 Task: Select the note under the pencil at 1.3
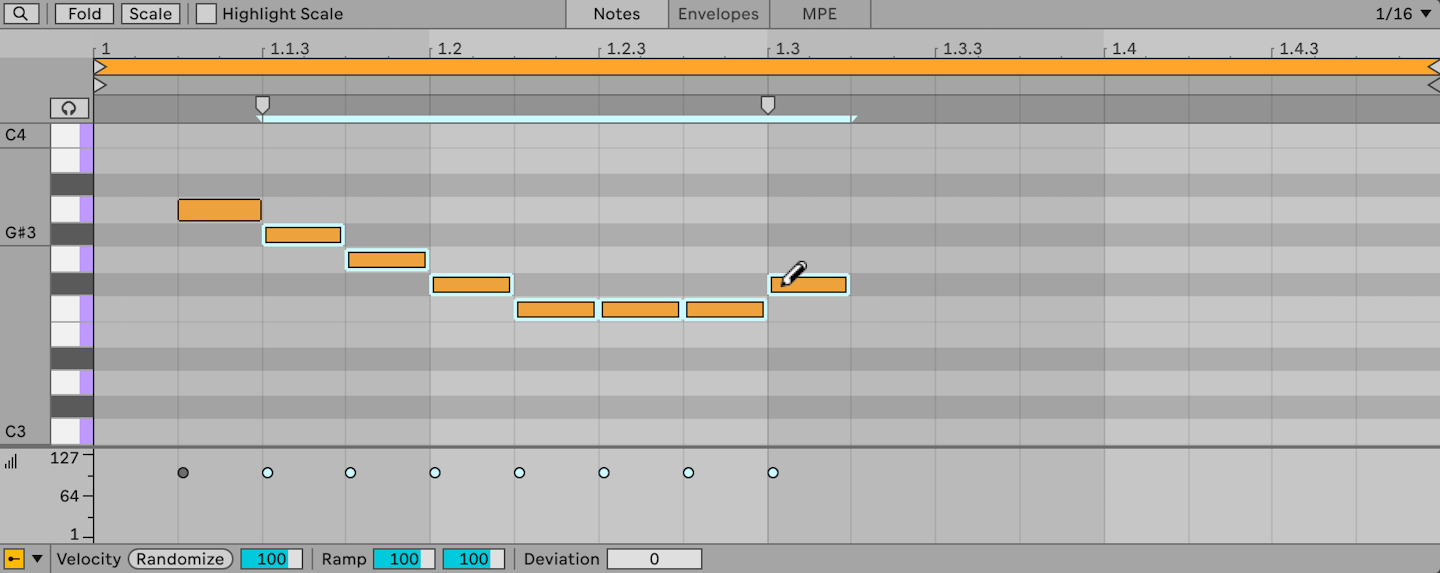pyautogui.click(x=809, y=285)
